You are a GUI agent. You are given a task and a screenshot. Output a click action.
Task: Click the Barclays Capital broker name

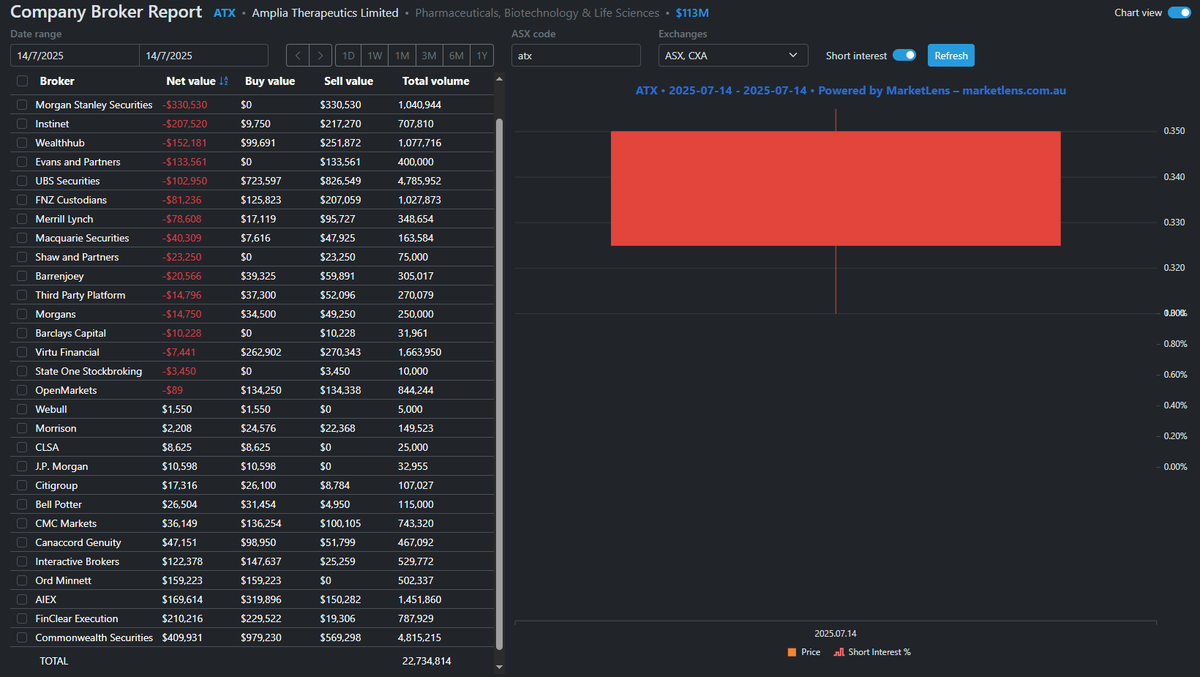(x=71, y=333)
